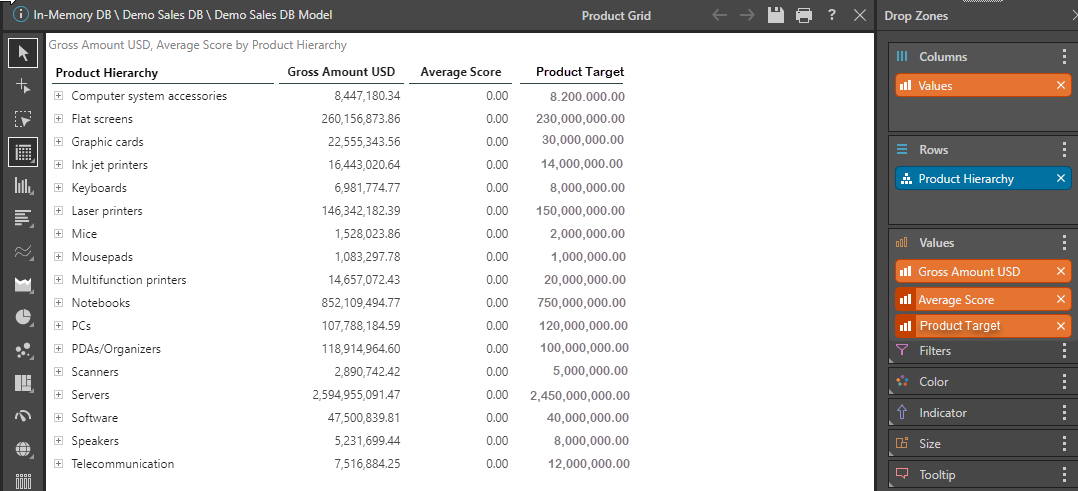This screenshot has width=1078, height=491.
Task: Remove Product Hierarchy from Rows
Action: click(1061, 179)
